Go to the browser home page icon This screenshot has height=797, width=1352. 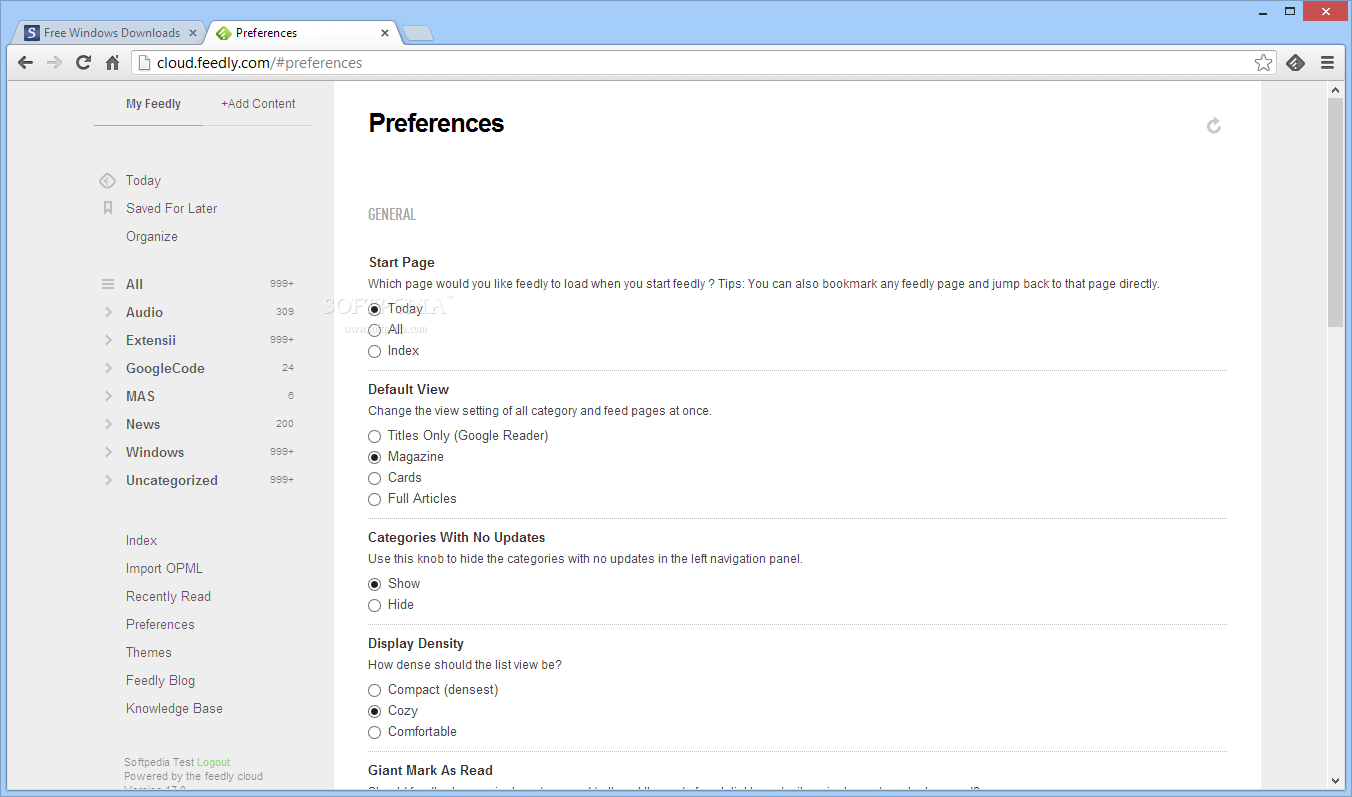[112, 62]
